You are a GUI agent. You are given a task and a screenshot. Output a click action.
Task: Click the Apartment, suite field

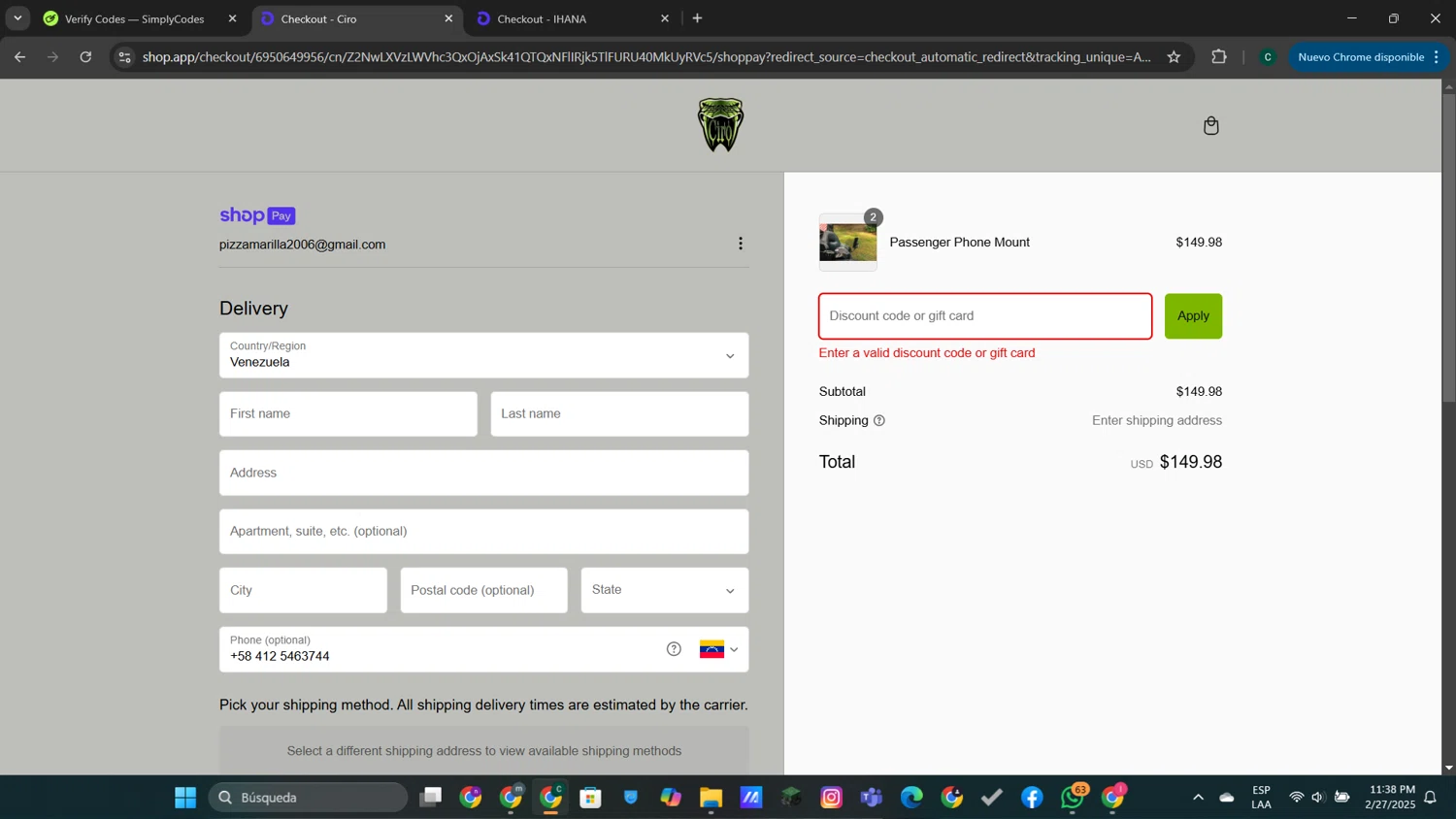[x=483, y=532]
